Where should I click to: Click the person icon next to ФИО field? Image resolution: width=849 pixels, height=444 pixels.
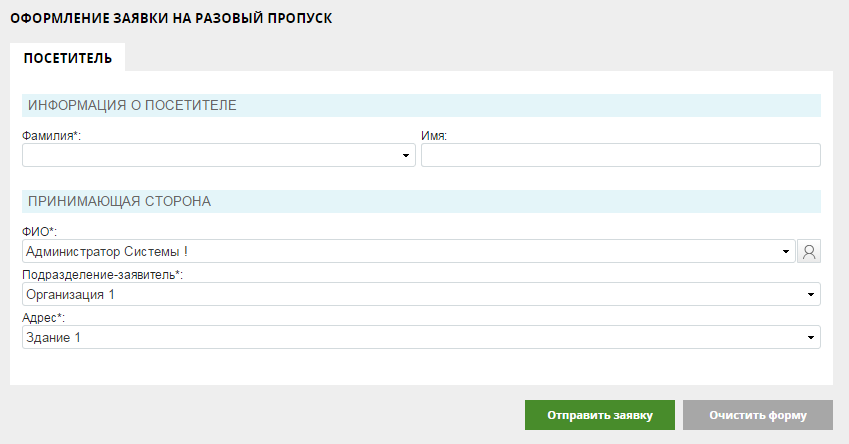(808, 251)
